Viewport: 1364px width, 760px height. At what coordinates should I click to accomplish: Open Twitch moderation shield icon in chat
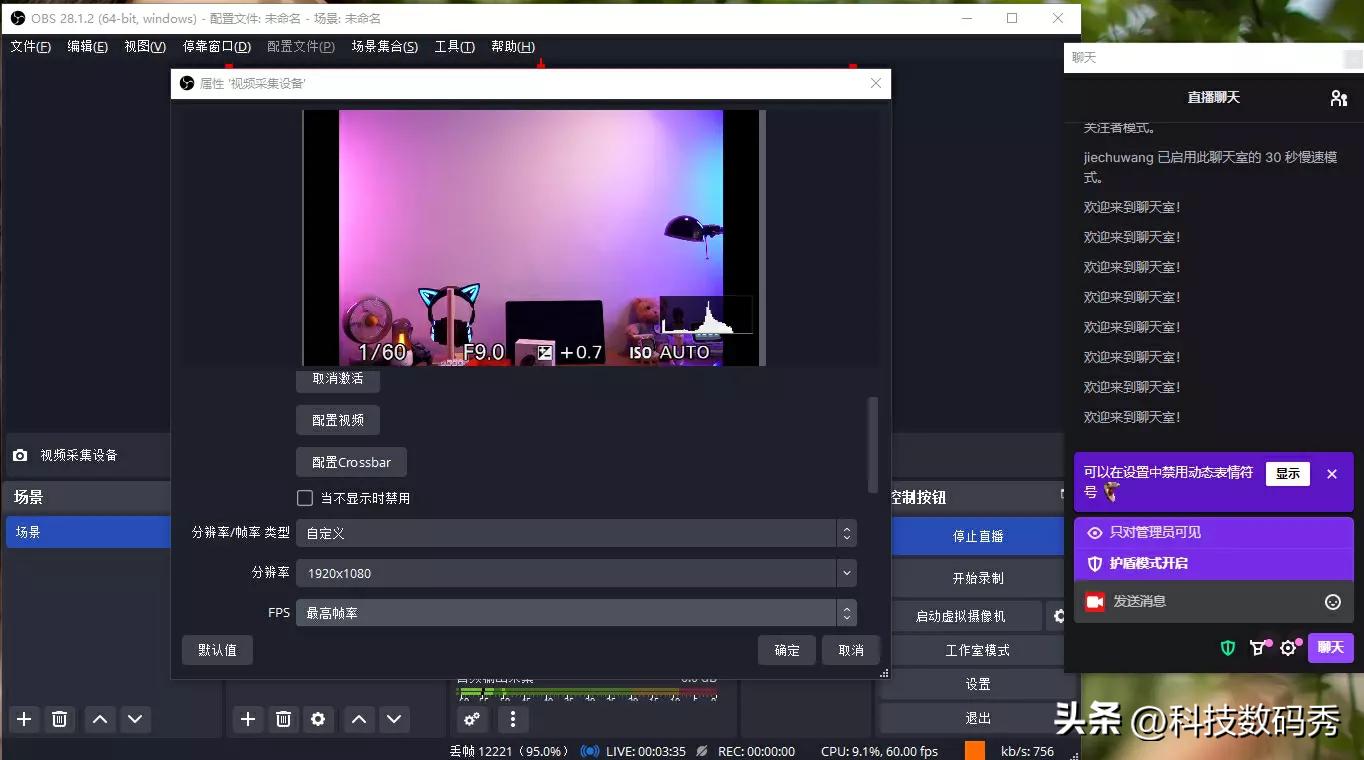click(1227, 647)
